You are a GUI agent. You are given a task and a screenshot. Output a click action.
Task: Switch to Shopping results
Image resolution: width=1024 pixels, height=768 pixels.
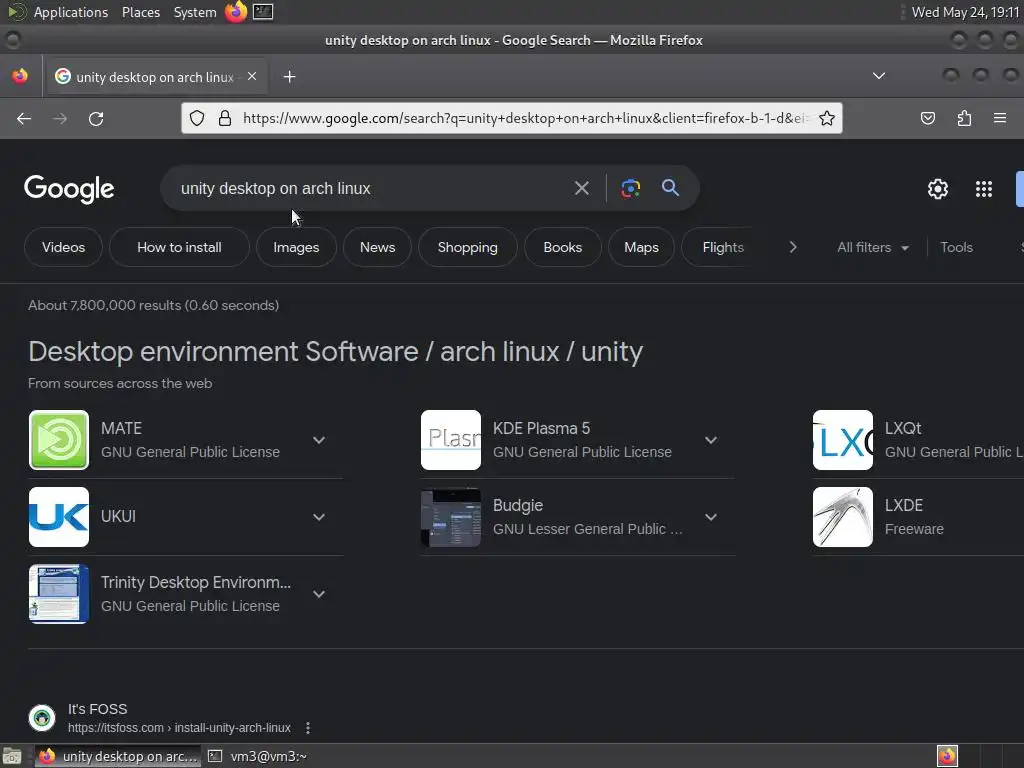pyautogui.click(x=468, y=248)
